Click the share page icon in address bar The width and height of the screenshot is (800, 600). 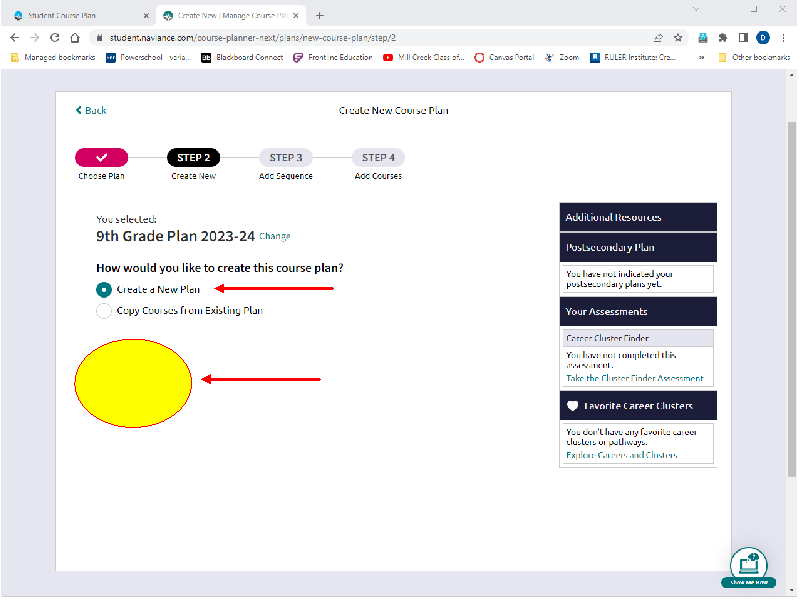[658, 38]
